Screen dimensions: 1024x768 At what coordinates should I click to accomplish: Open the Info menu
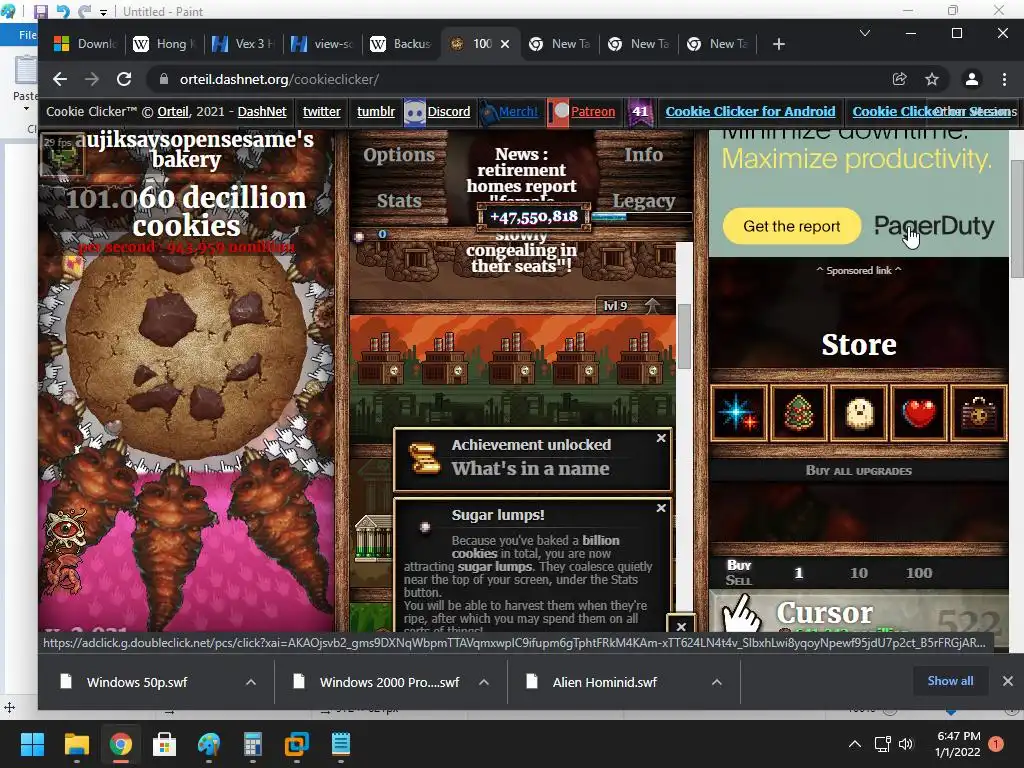[x=643, y=155]
